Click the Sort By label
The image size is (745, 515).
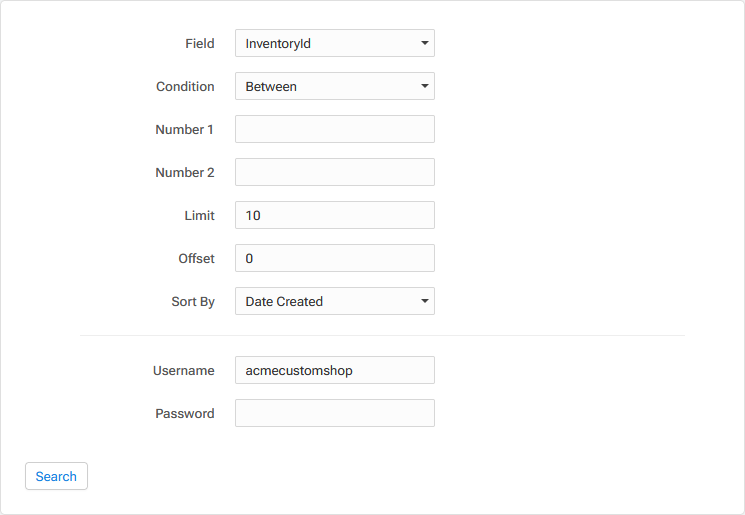193,302
